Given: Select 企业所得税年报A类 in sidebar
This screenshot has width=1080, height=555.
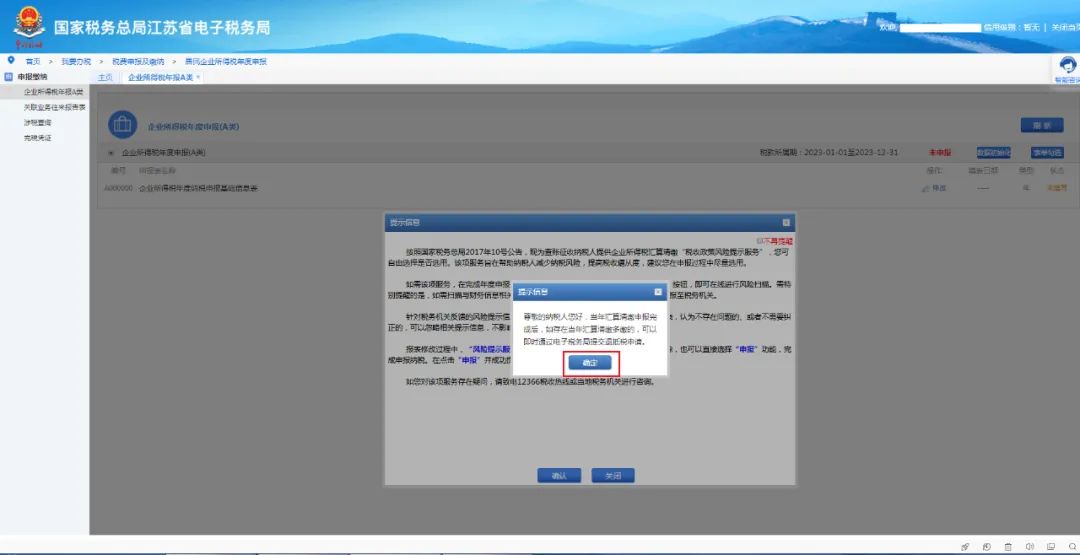Looking at the screenshot, I should tap(45, 92).
